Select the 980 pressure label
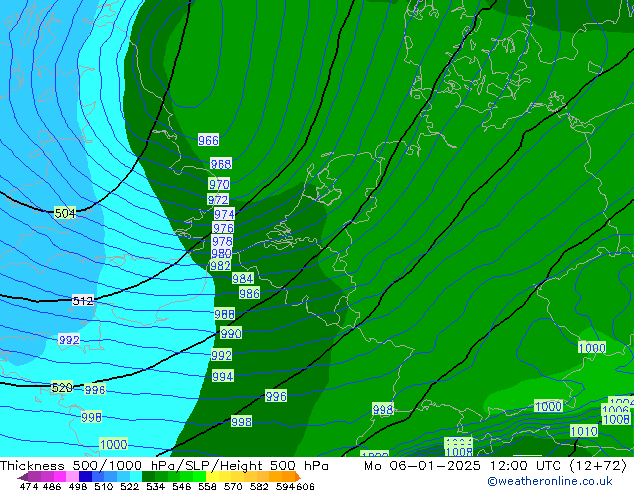This screenshot has height=490, width=634. [x=221, y=253]
